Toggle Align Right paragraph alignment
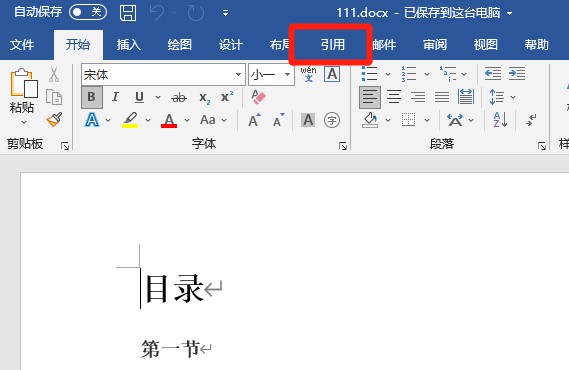Image resolution: width=569 pixels, height=370 pixels. 418,97
